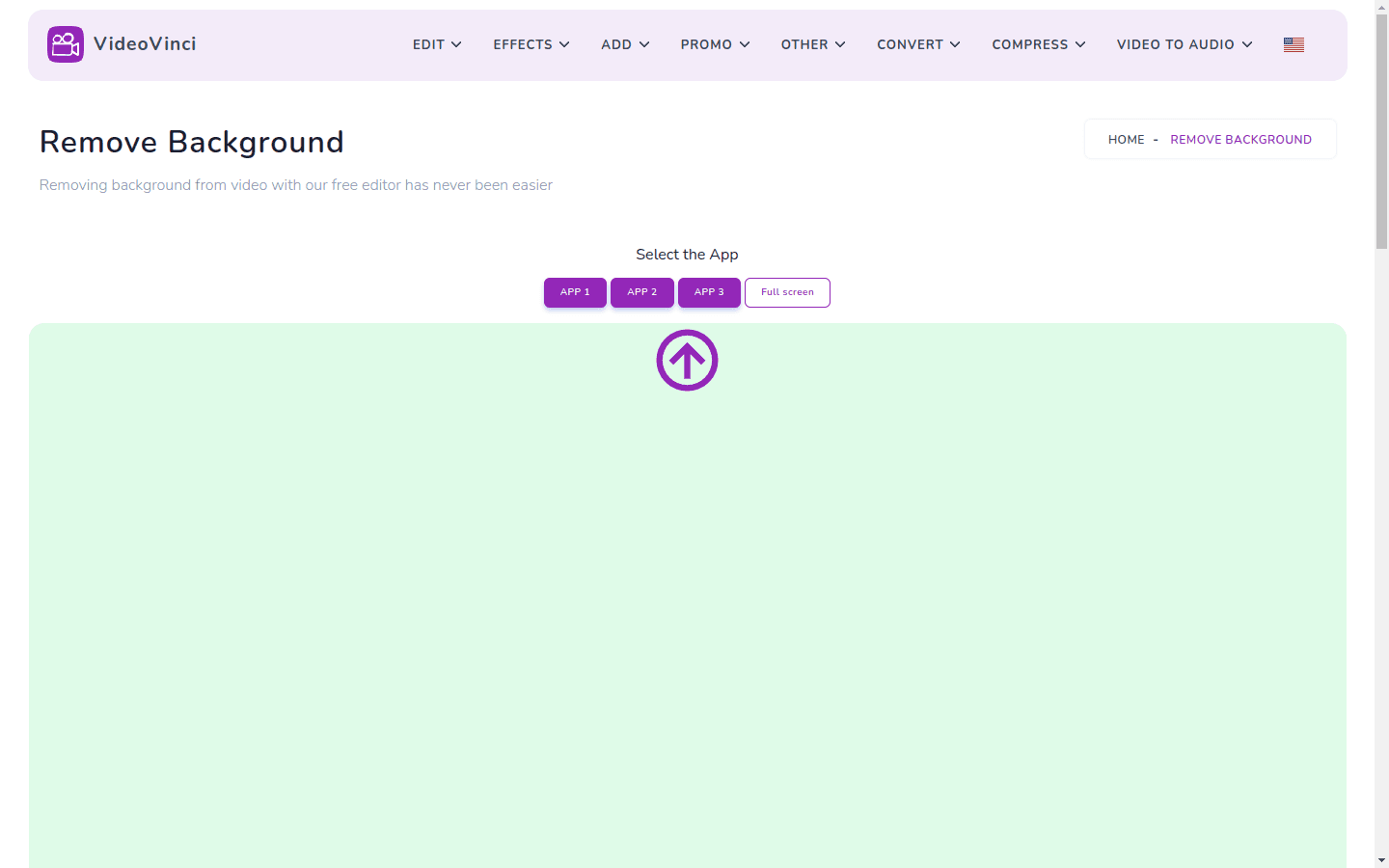Switch to APP 2

(641, 291)
